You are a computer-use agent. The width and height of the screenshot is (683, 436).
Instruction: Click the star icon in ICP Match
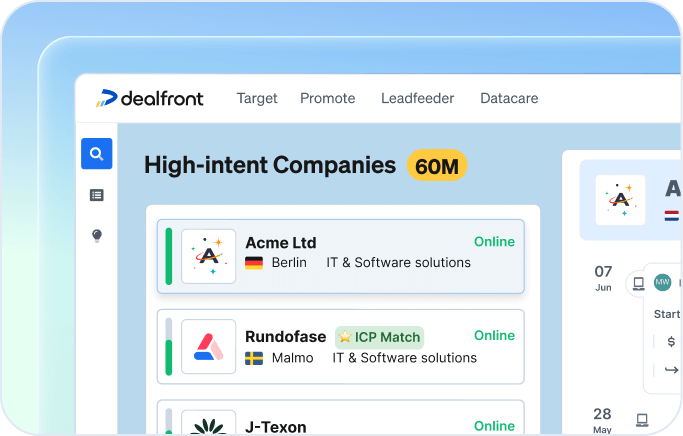point(345,336)
